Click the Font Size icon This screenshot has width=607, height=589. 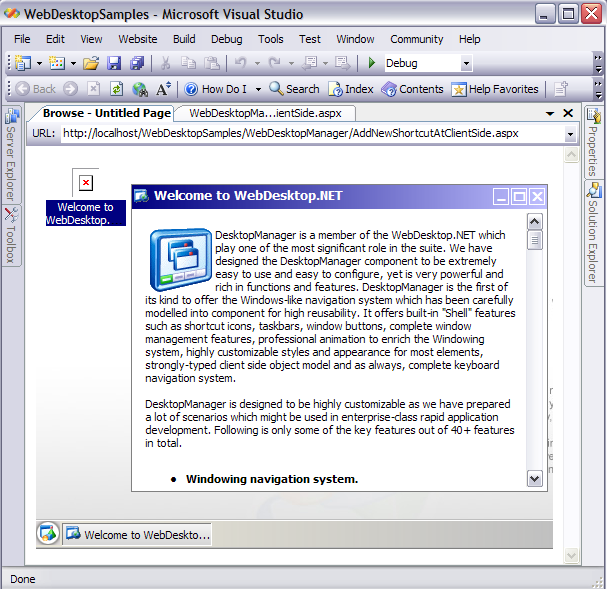point(164,89)
